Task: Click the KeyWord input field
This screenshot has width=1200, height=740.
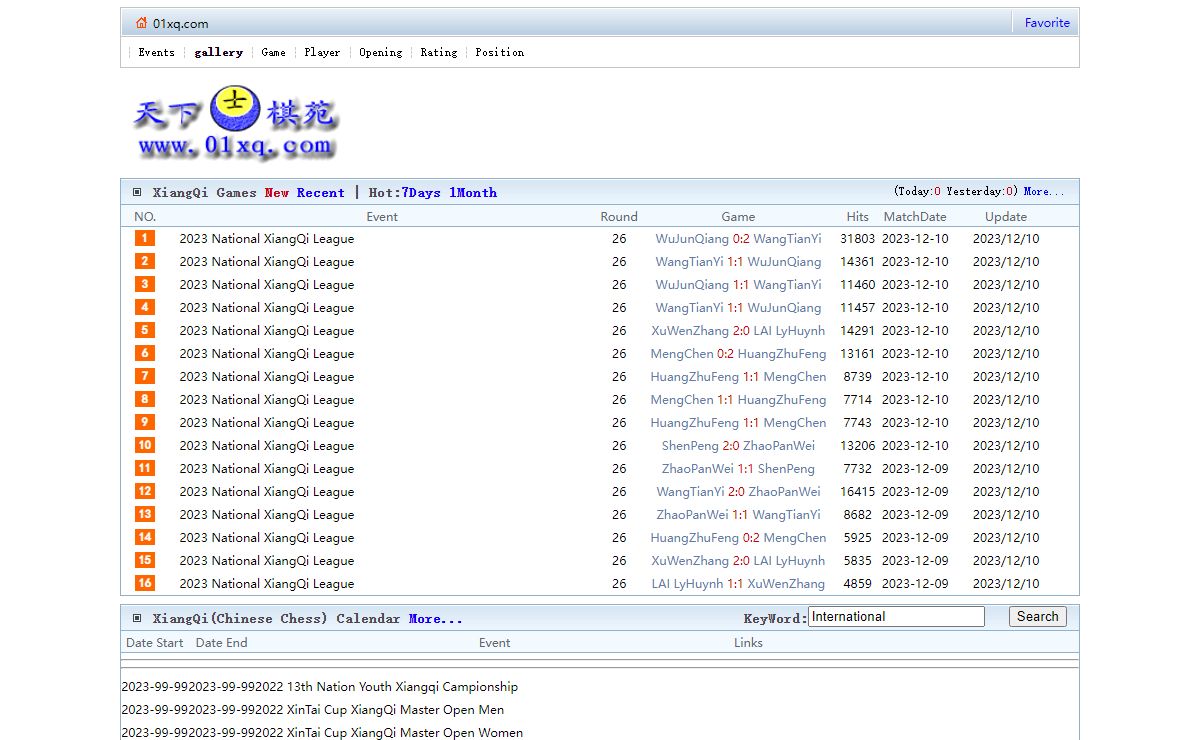Action: tap(896, 617)
